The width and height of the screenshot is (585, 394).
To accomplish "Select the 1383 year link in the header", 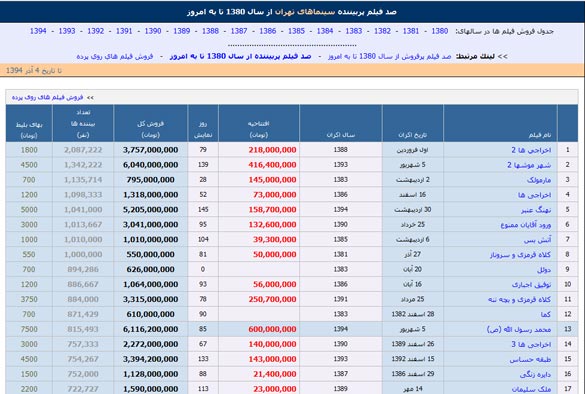I will [x=354, y=31].
